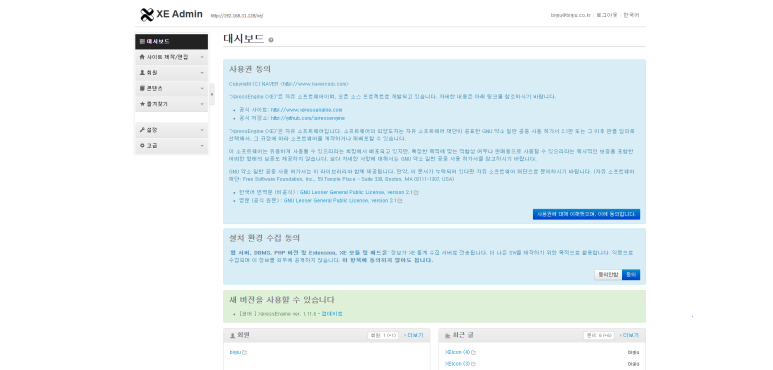773x370 pixels.
Task: Click 더보기 in the 회원 panel
Action: tap(413, 336)
